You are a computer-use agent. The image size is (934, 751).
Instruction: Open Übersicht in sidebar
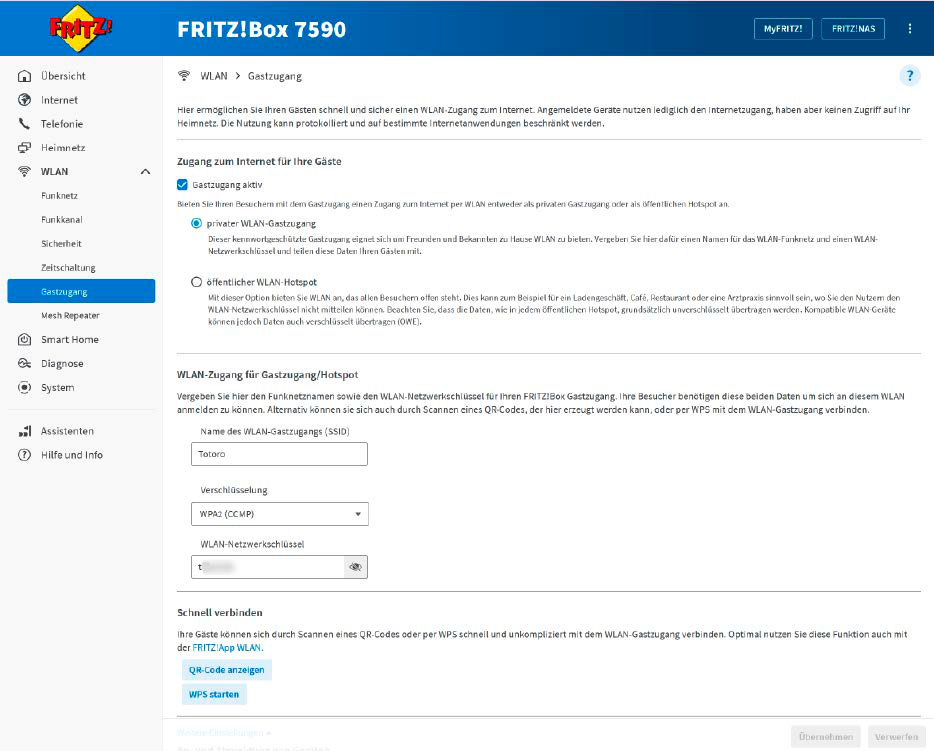(63, 76)
